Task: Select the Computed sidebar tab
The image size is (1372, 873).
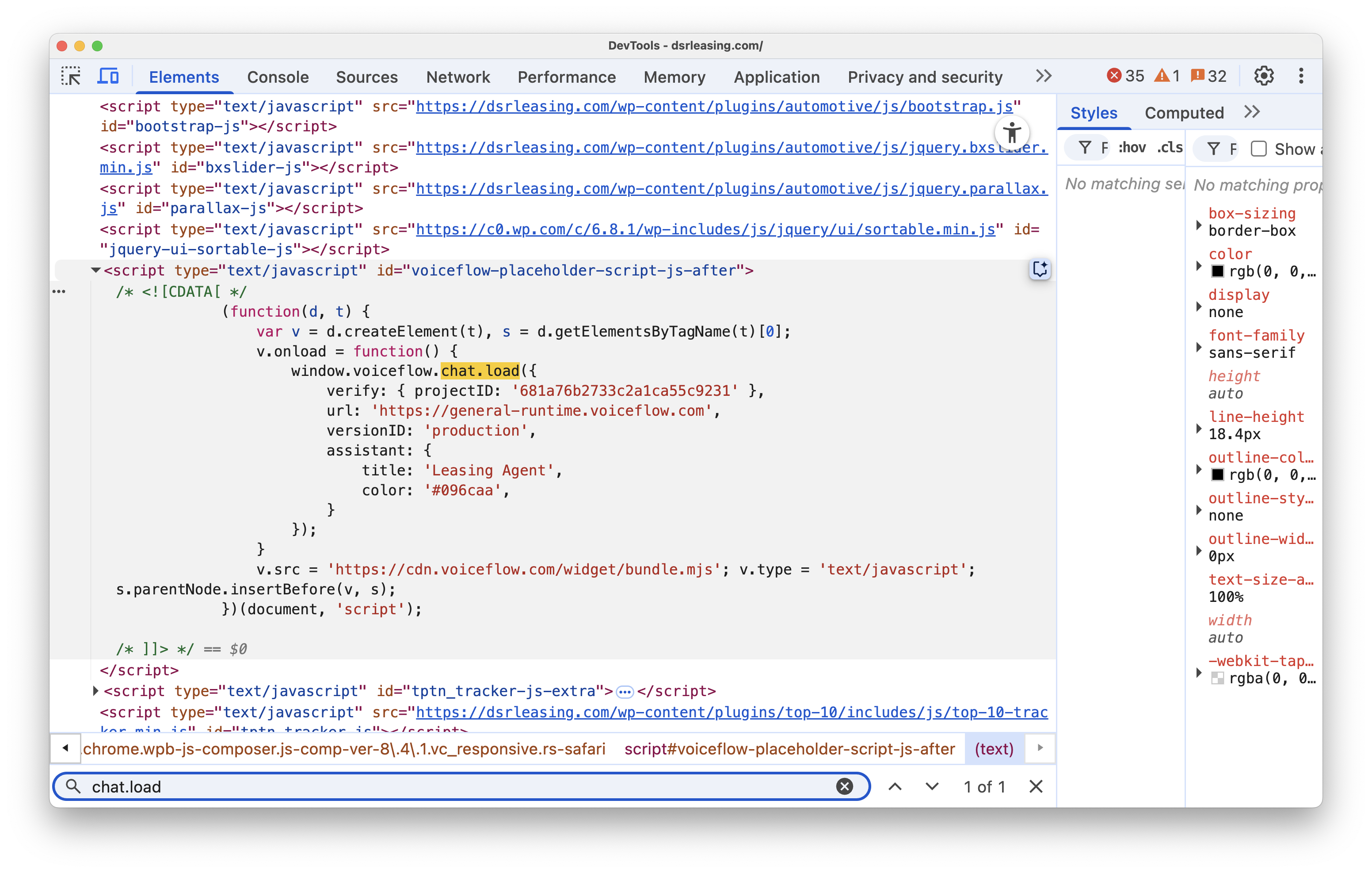Action: coord(1184,113)
